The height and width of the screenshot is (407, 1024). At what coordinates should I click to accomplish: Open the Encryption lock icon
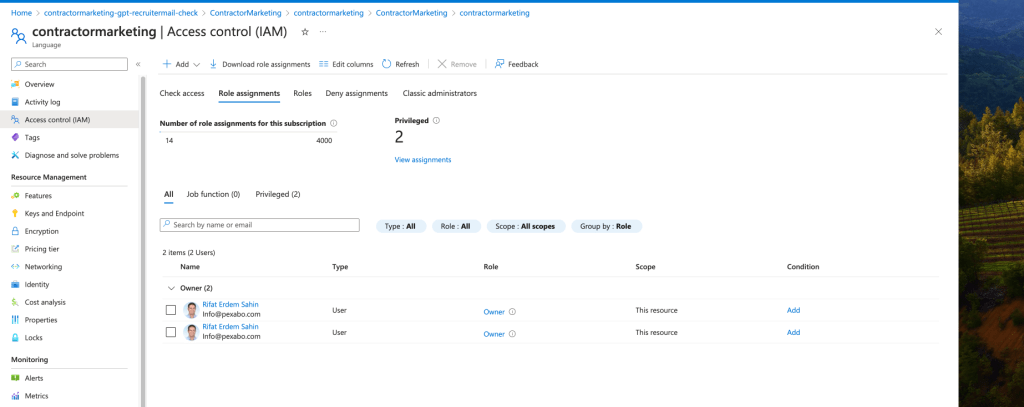coord(15,231)
